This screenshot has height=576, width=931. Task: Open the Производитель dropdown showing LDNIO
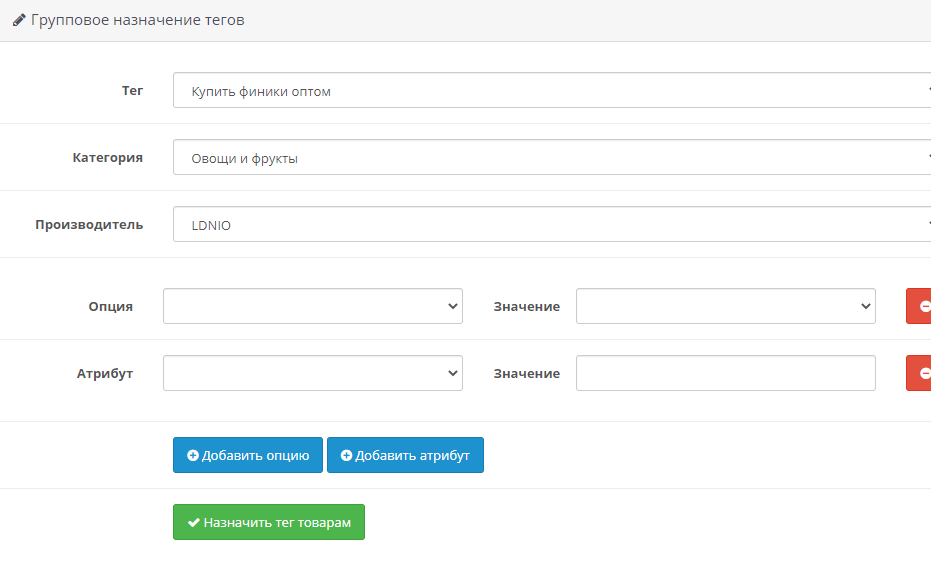tap(551, 225)
